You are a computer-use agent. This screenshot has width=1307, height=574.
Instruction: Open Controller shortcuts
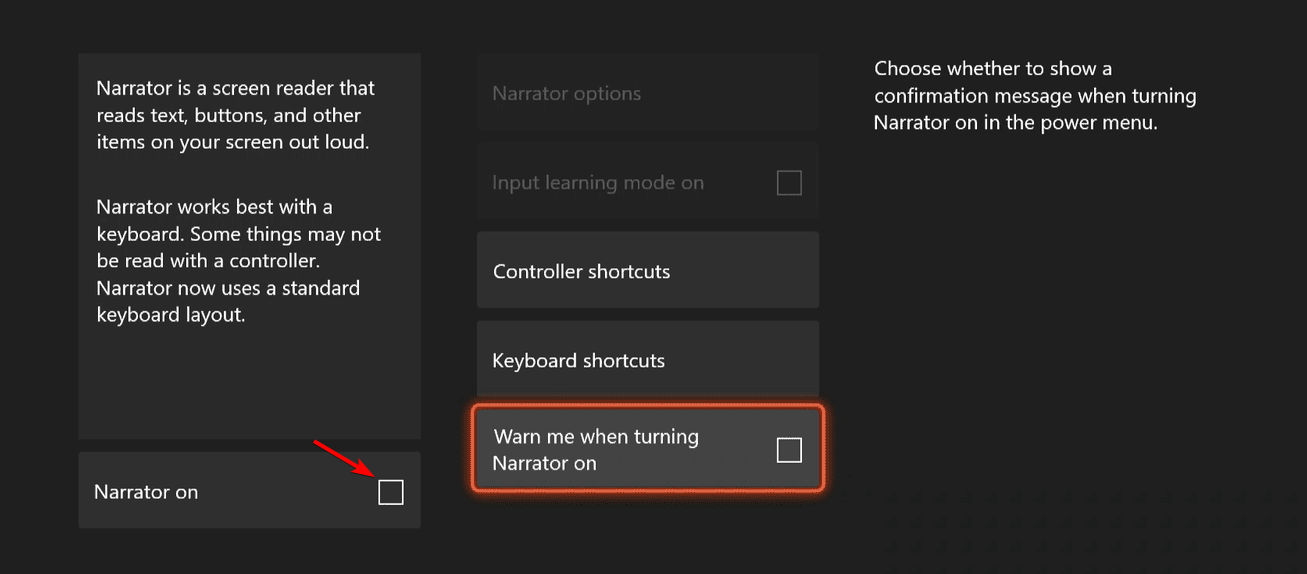coord(581,272)
